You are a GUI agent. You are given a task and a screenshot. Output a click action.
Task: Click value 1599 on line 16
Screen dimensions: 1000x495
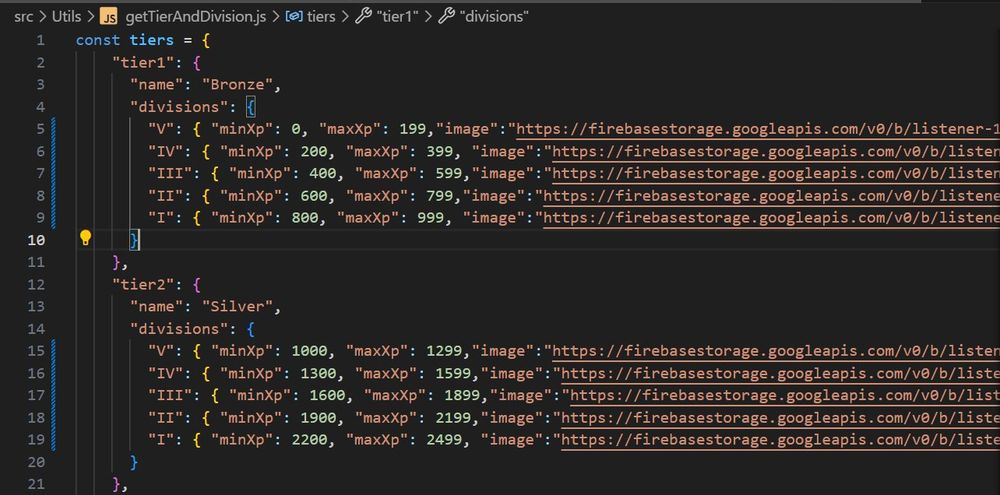click(x=453, y=373)
